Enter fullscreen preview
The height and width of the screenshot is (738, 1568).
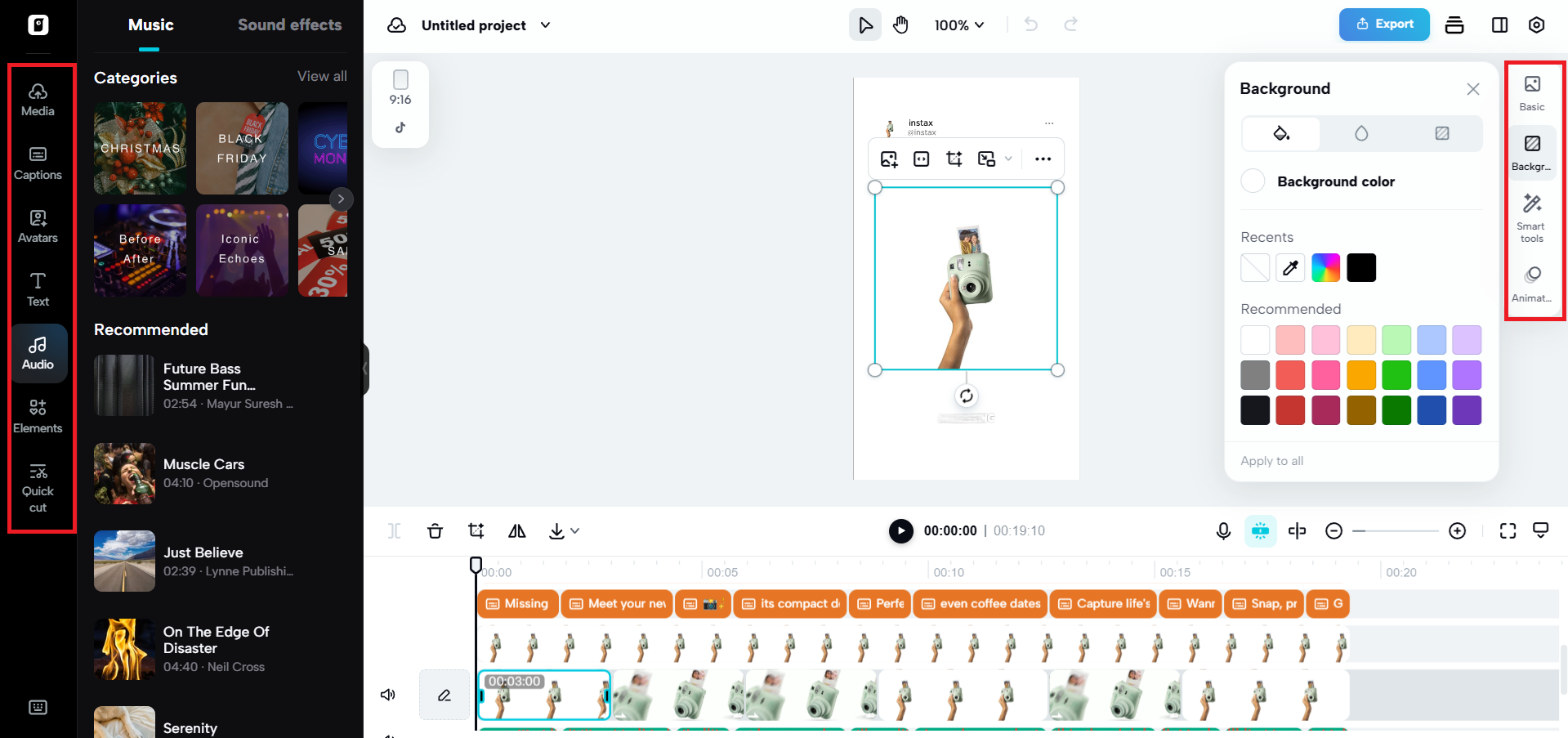click(1508, 531)
